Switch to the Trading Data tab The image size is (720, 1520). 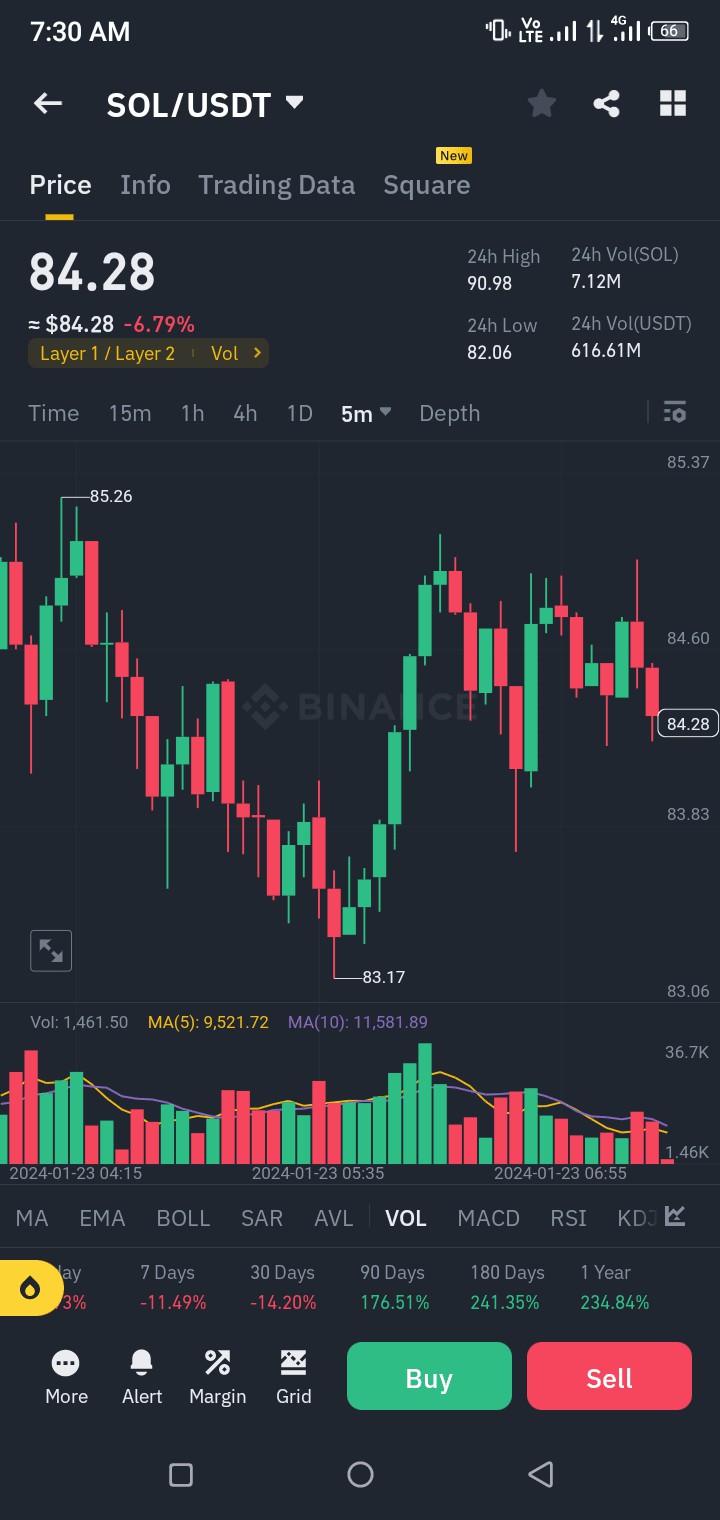(x=276, y=185)
